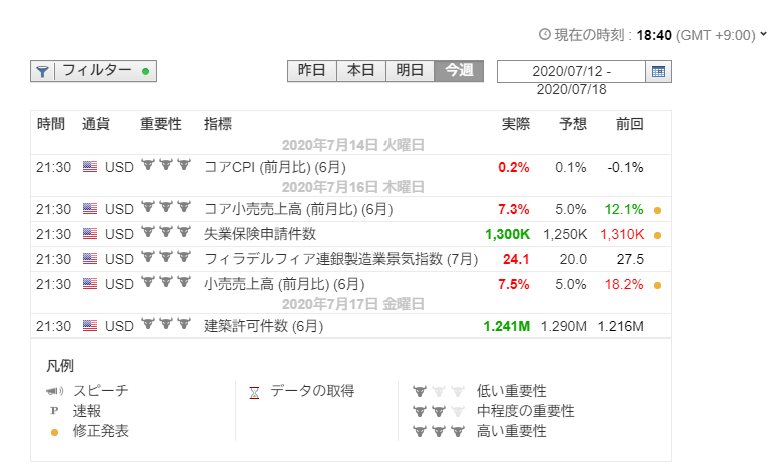The image size is (778, 470).
Task: Click revised-data orange dot in コア小売売上高 row
Action: (x=657, y=210)
